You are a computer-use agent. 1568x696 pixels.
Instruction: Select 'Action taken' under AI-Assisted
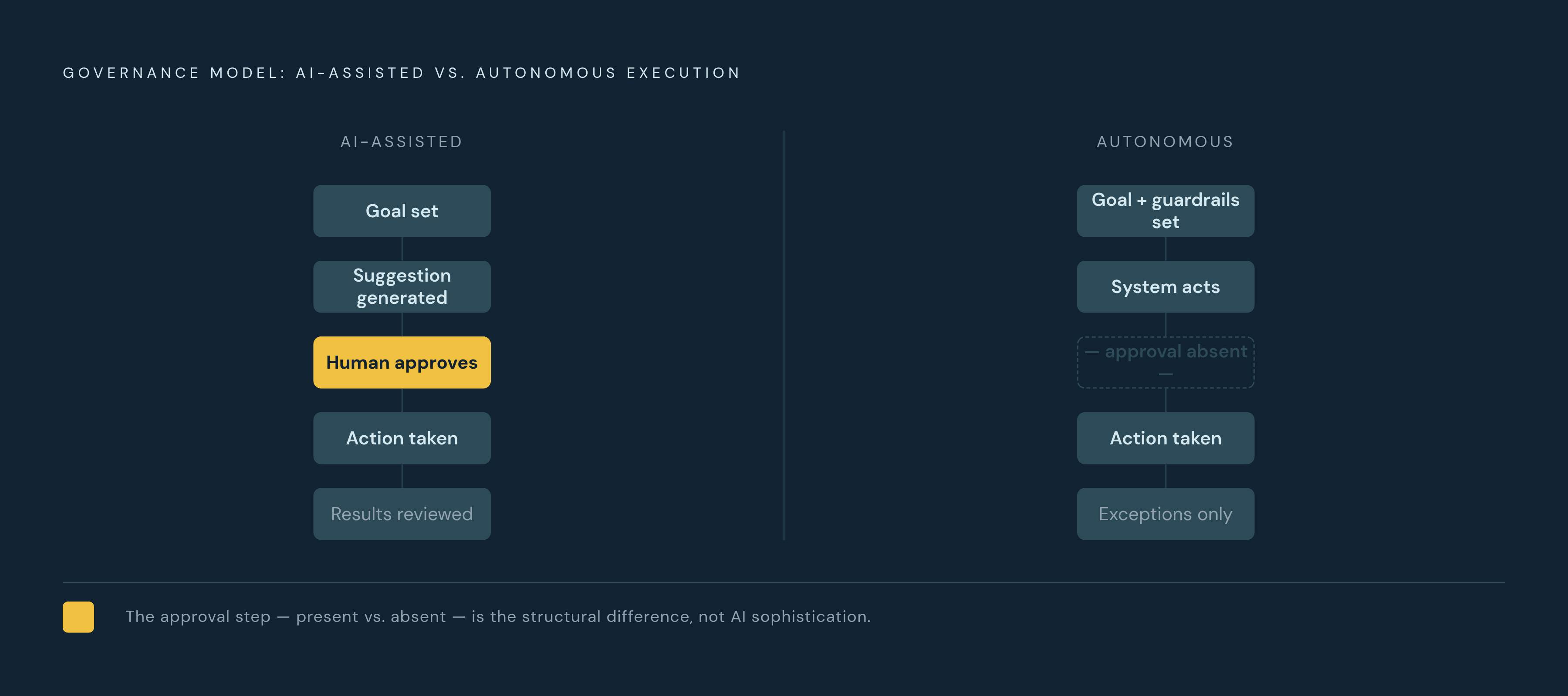tap(402, 438)
